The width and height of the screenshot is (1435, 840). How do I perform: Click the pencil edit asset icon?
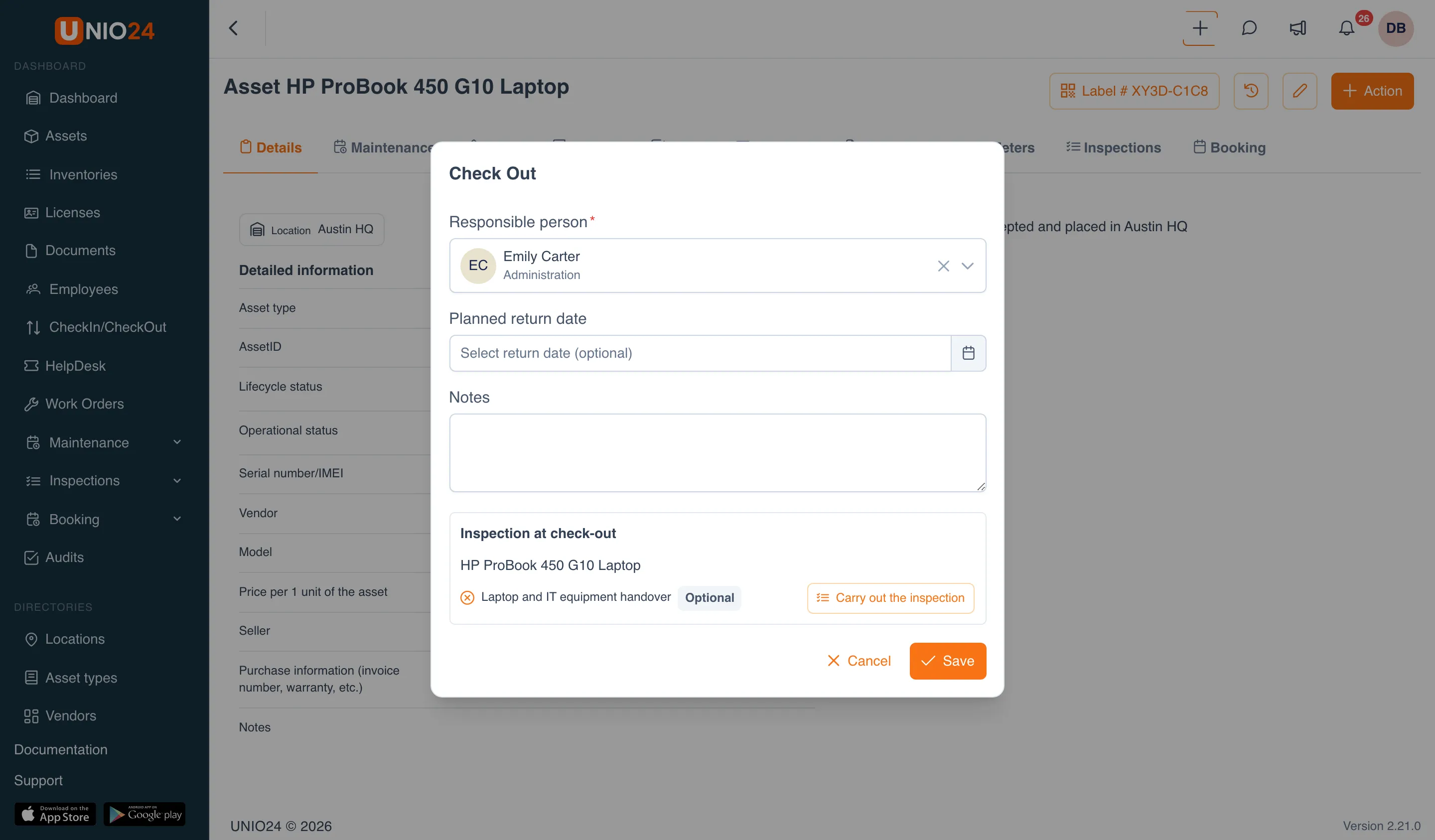pyautogui.click(x=1299, y=91)
